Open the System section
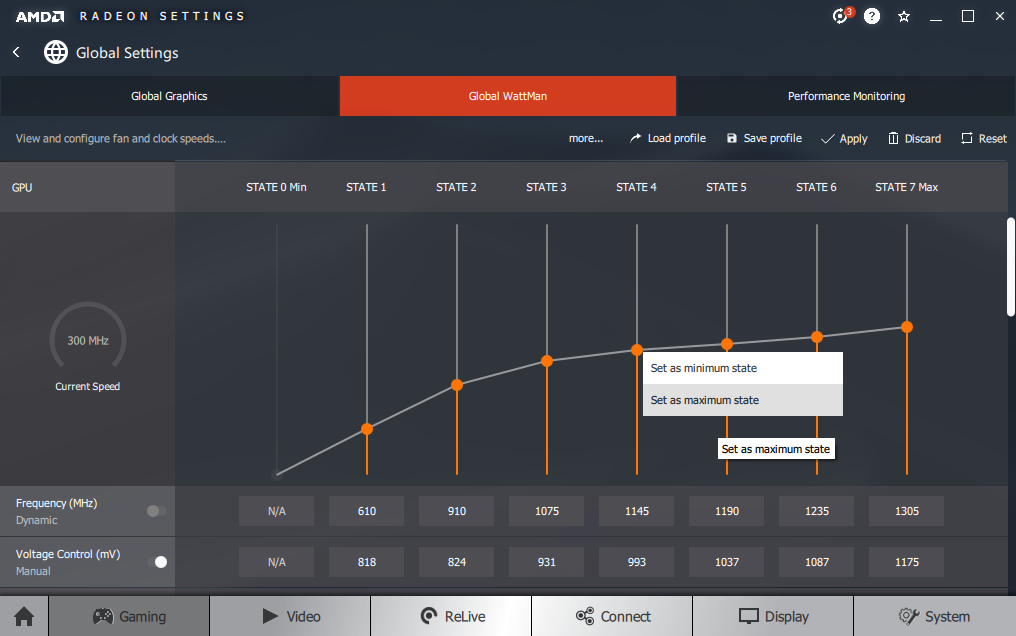The height and width of the screenshot is (636, 1016). 934,616
